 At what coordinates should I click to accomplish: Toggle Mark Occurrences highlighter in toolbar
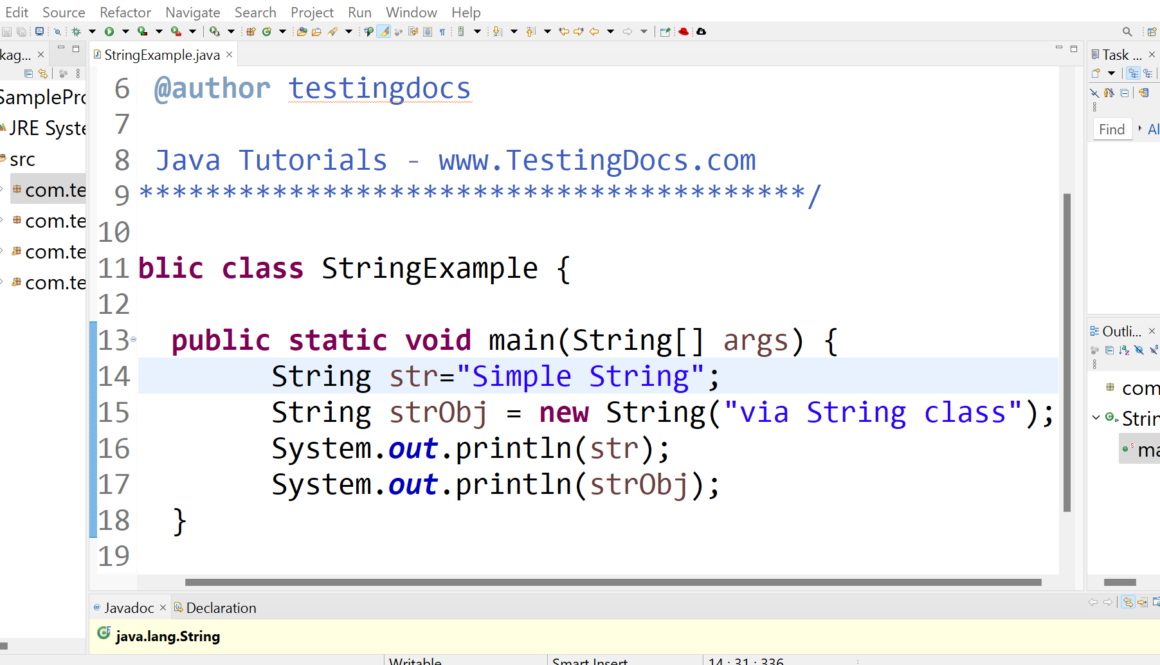point(384,32)
